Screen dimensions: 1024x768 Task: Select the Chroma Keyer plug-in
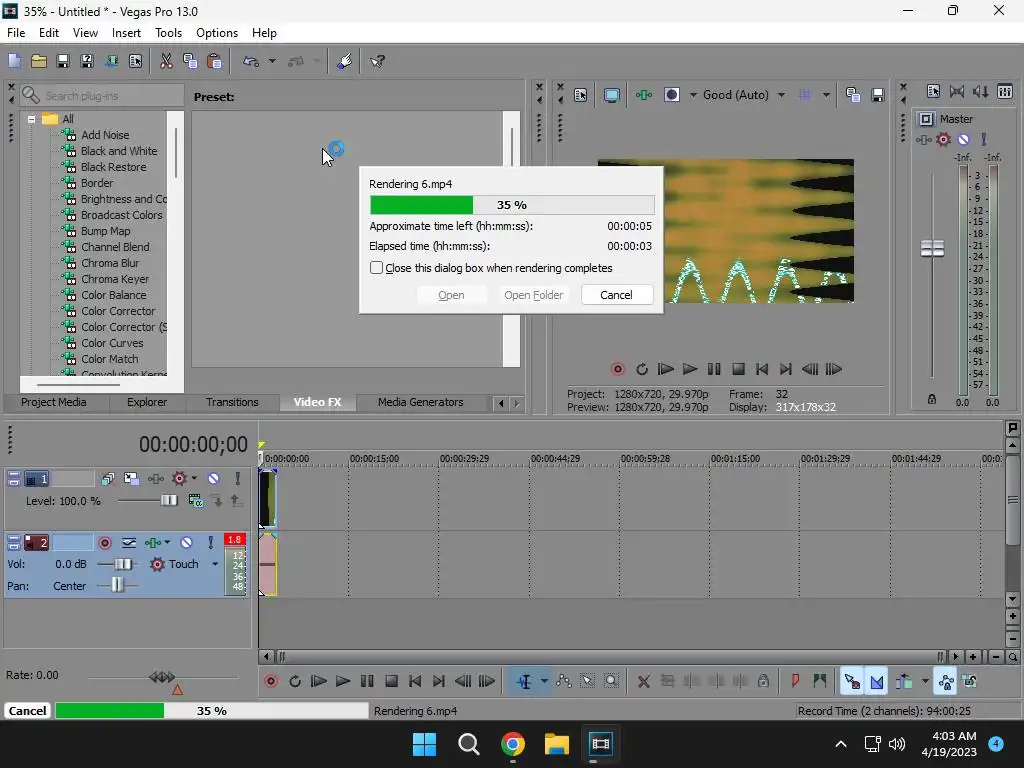click(x=115, y=279)
